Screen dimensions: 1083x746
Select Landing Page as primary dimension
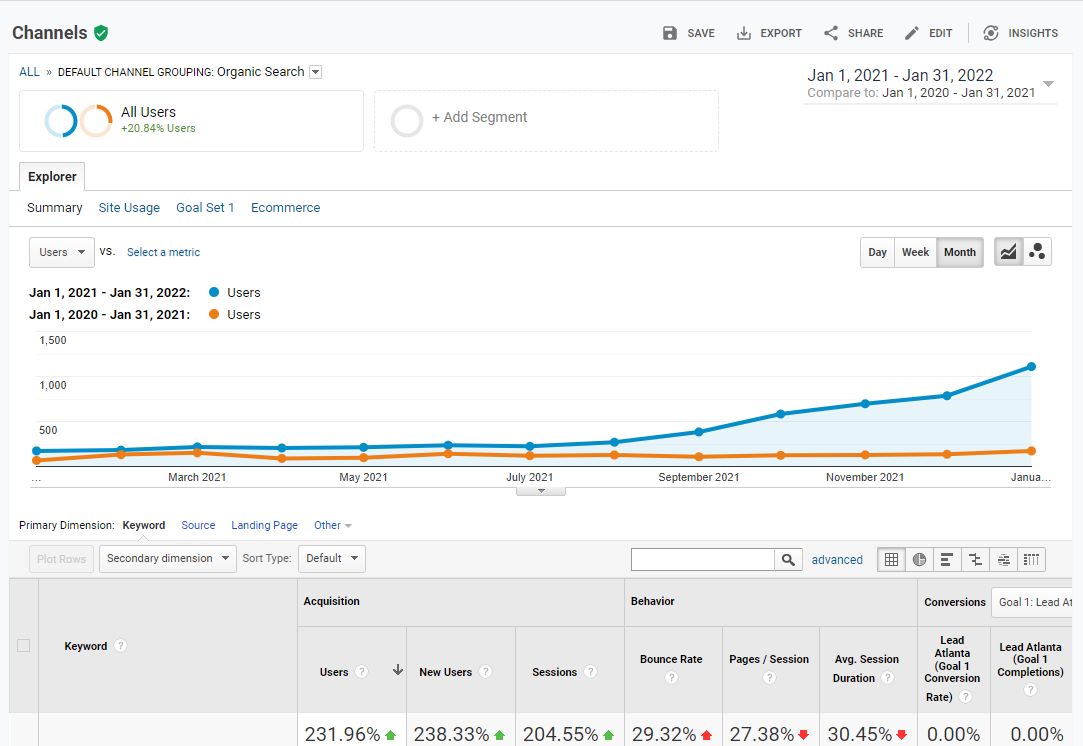[264, 525]
